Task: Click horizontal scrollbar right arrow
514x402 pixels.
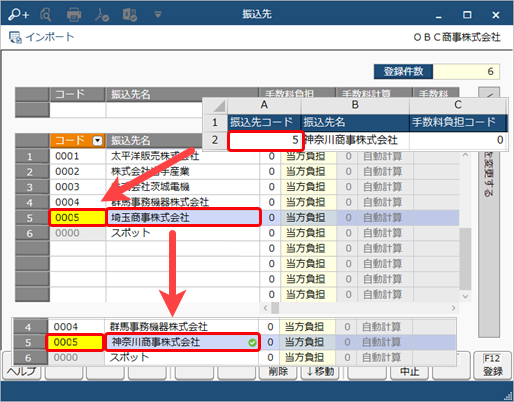Action: tap(453, 308)
